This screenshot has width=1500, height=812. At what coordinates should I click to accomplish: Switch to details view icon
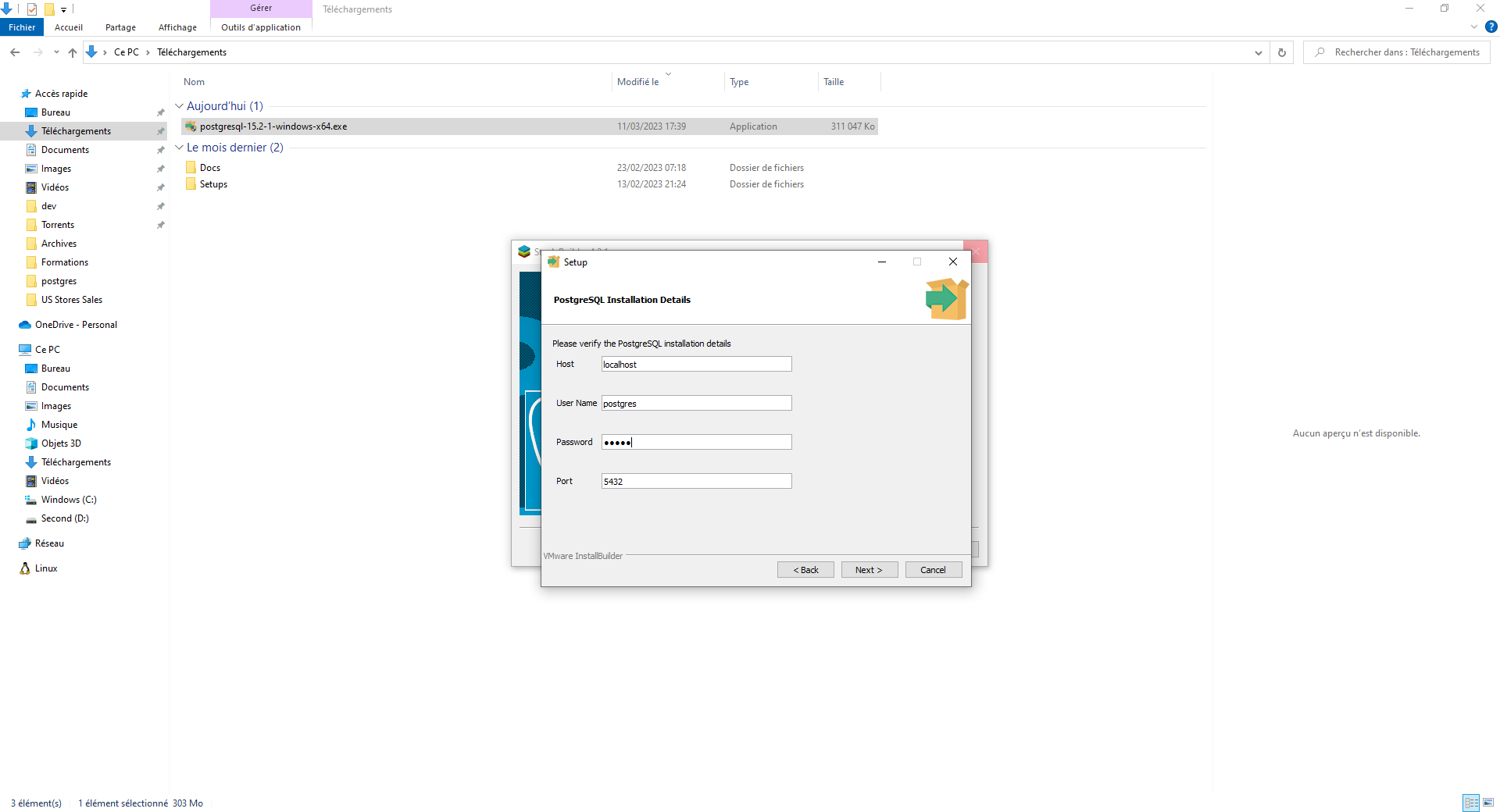1471,803
